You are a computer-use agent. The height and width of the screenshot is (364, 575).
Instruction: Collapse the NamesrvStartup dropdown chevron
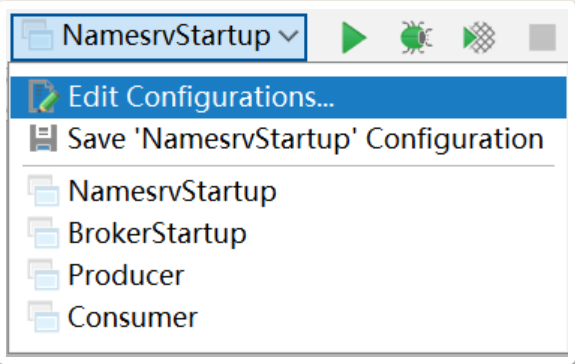coord(289,37)
